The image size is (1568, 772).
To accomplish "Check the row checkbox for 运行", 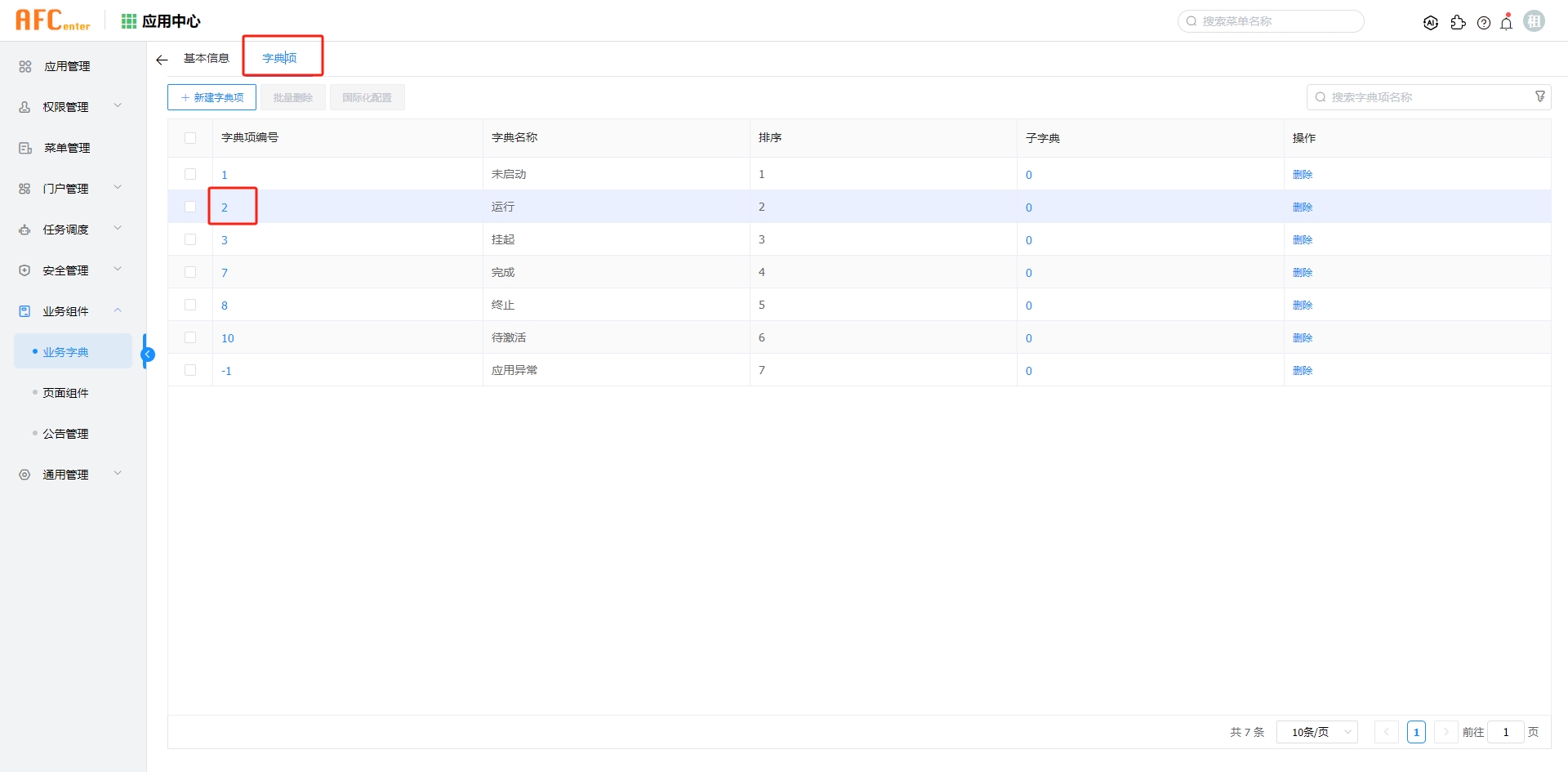I will [x=190, y=207].
